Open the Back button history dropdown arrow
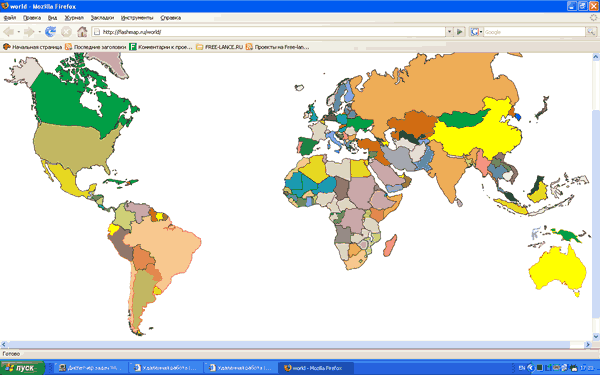The image size is (600, 375). (18, 32)
